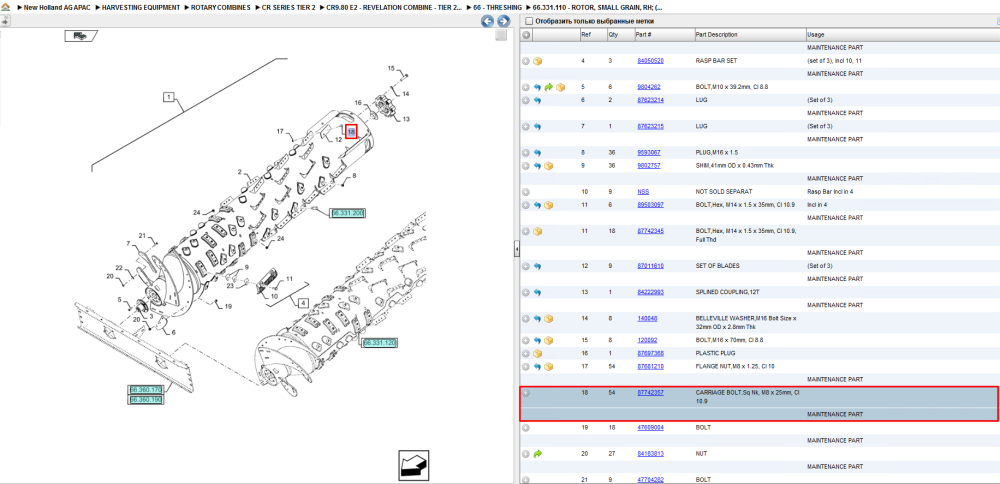The width and height of the screenshot is (1000, 484).
Task: Add BOLT ref 19 row via circle icon
Action: (526, 428)
